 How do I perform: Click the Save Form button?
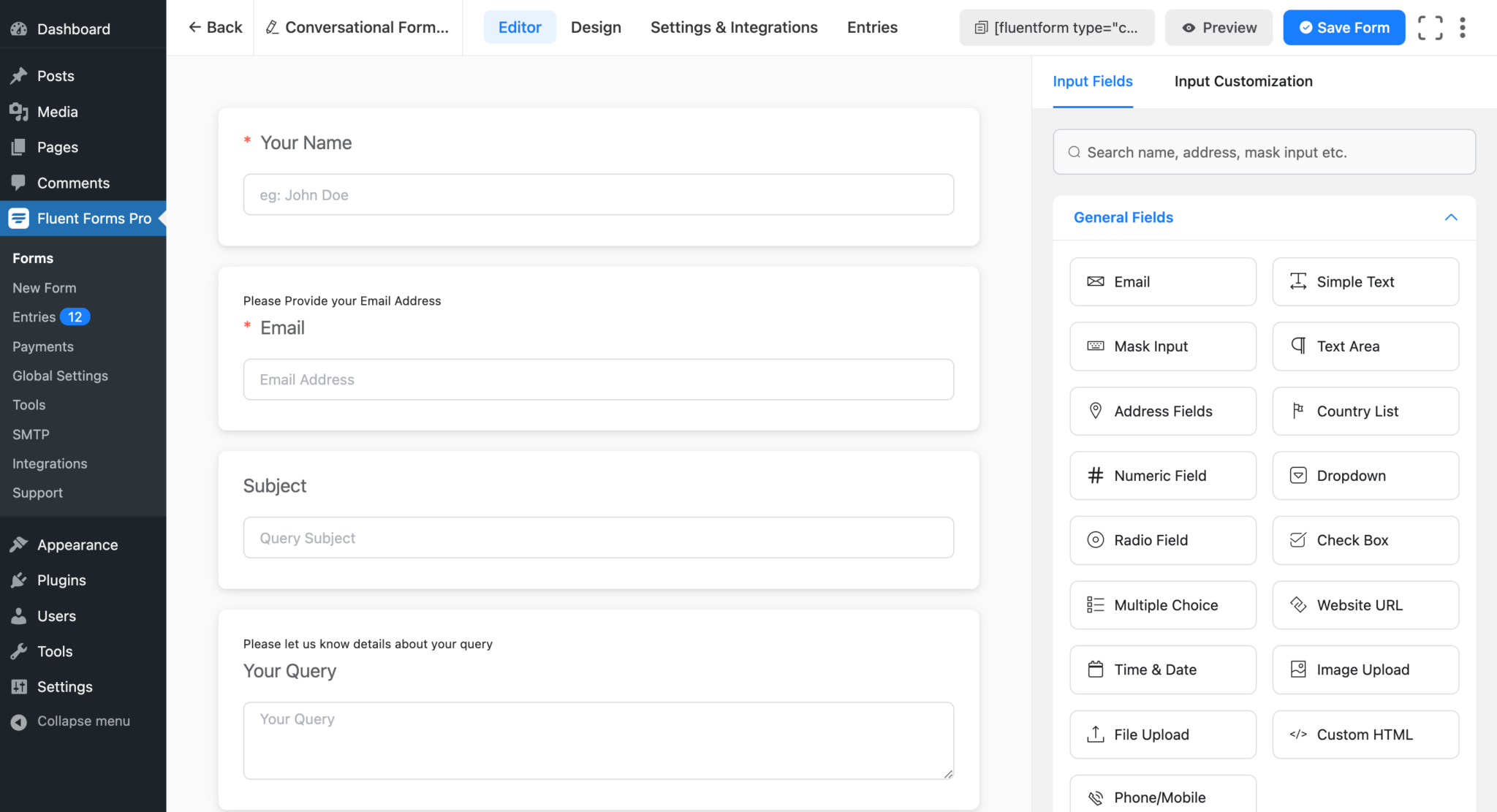(1343, 27)
